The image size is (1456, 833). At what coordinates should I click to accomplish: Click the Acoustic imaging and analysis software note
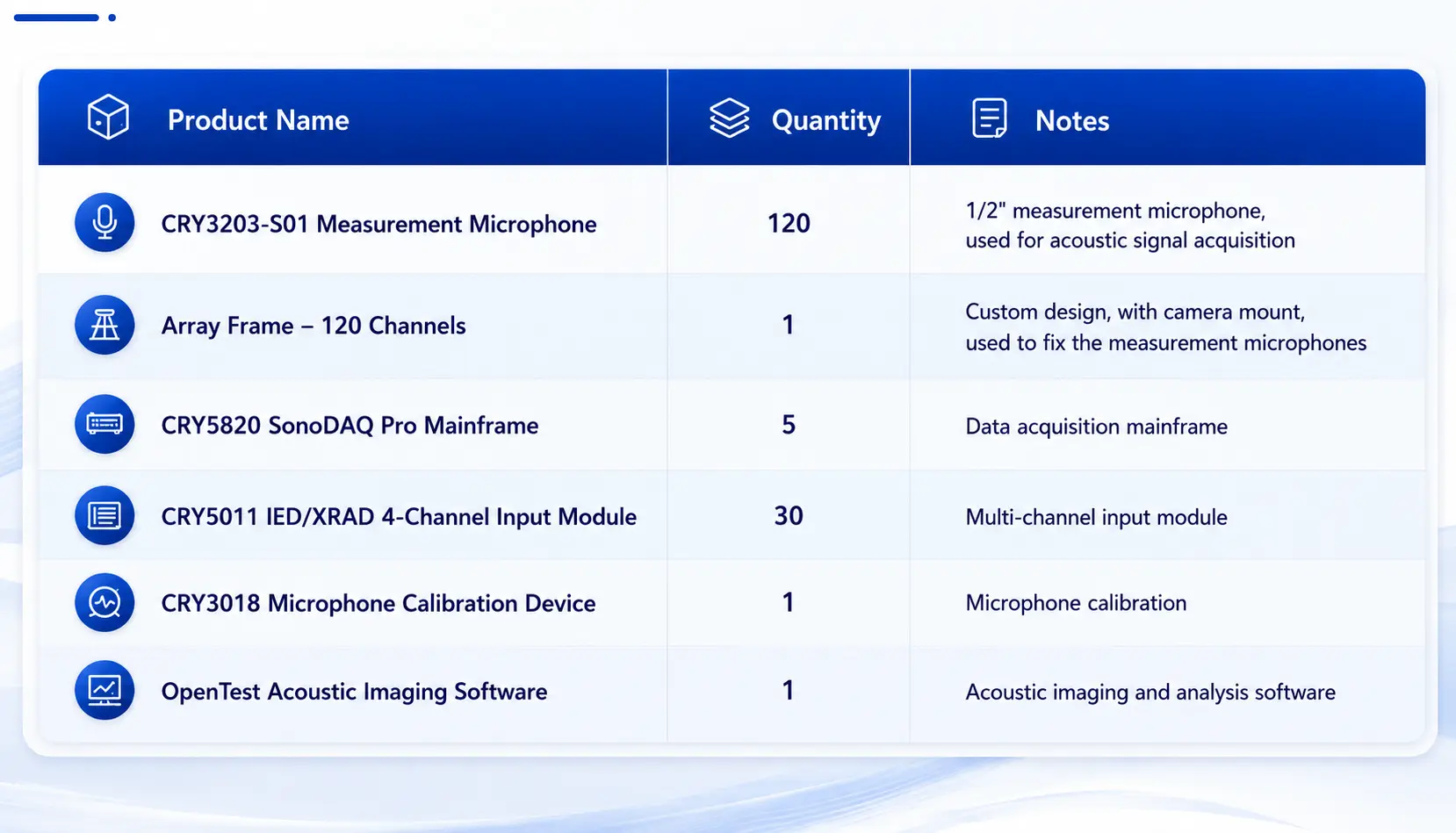(x=1150, y=693)
